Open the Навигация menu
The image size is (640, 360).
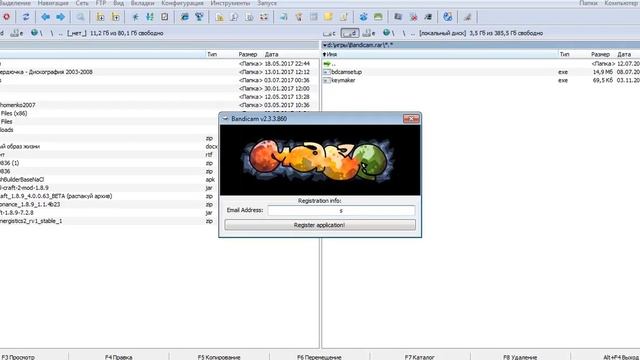click(53, 3)
